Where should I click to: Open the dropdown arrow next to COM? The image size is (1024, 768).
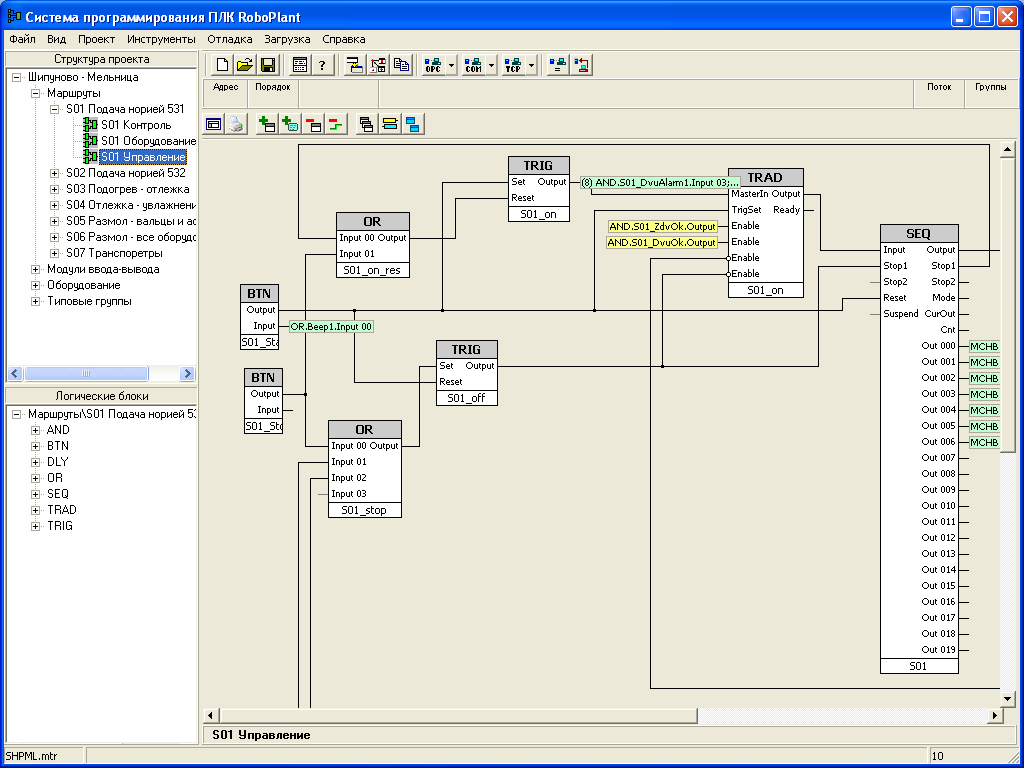pos(492,65)
